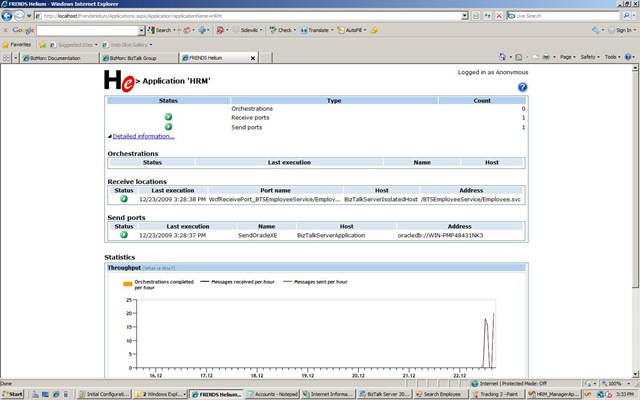Click the browser Forward arrow button
Image resolution: width=640 pixels, height=400 pixels.
point(19,16)
